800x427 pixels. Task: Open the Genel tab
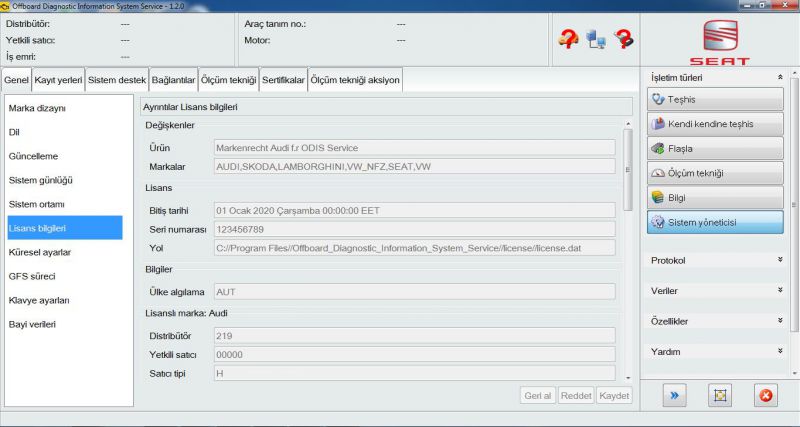click(16, 80)
